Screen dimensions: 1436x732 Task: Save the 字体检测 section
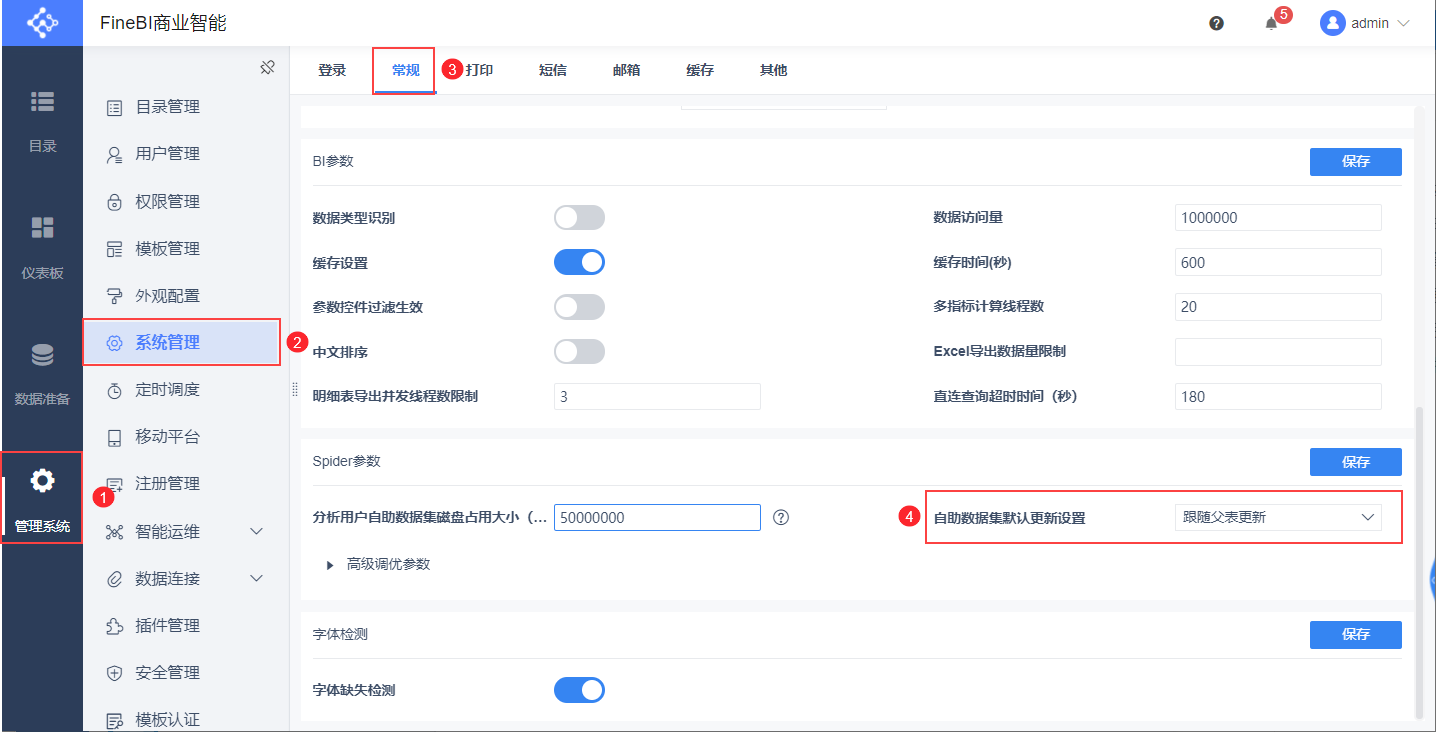[x=1356, y=635]
